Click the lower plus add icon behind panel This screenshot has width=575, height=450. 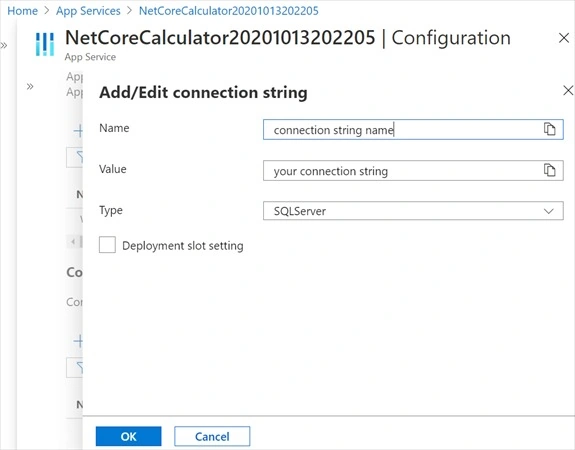coord(78,341)
